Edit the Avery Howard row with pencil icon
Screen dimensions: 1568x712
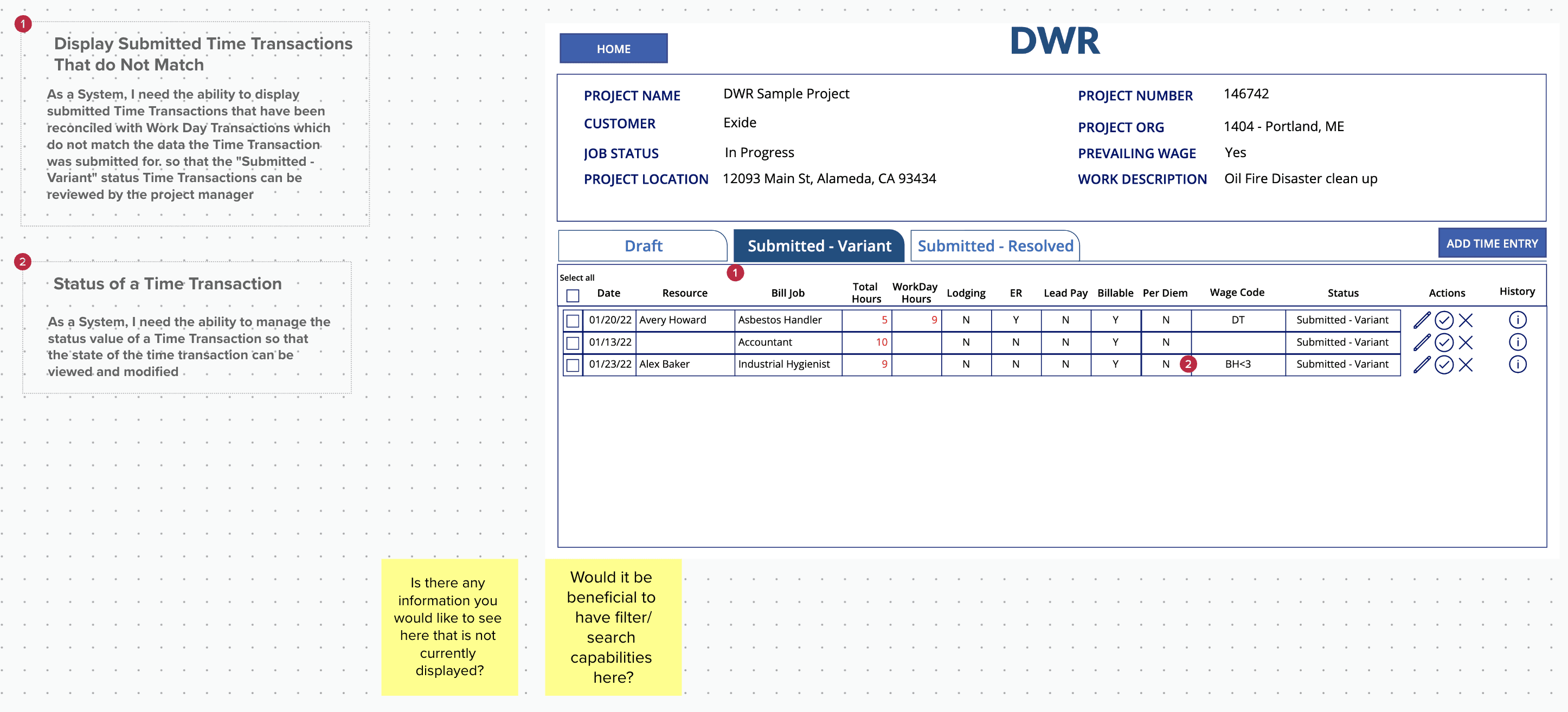coord(1421,320)
